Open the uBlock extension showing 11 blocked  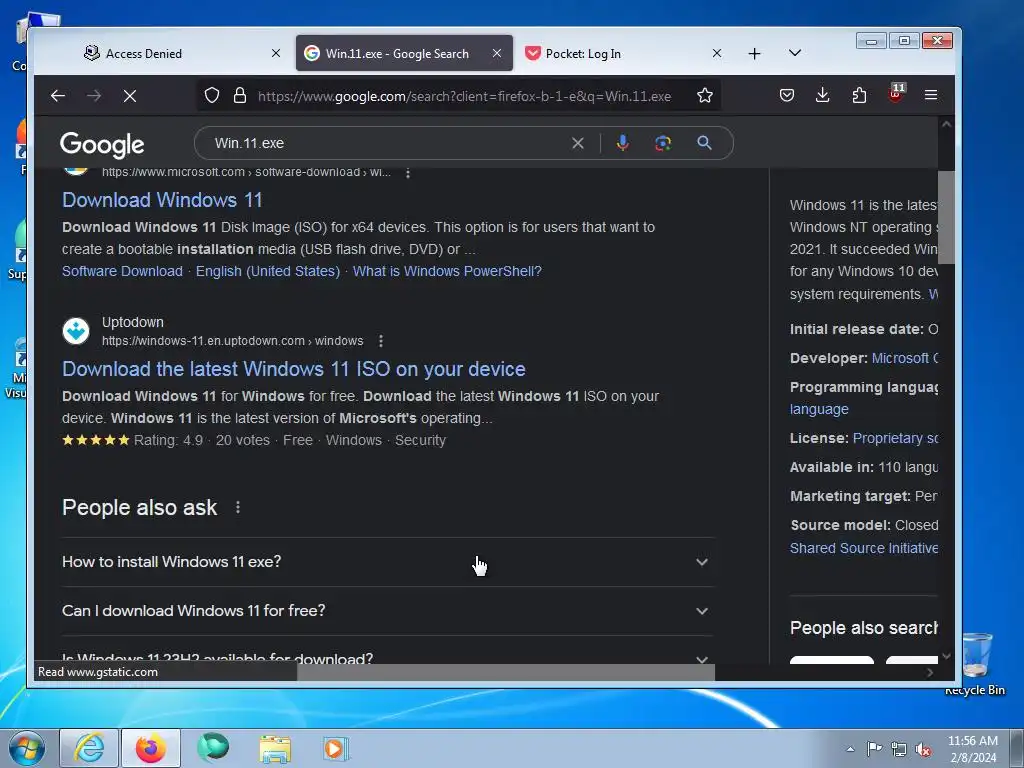896,93
